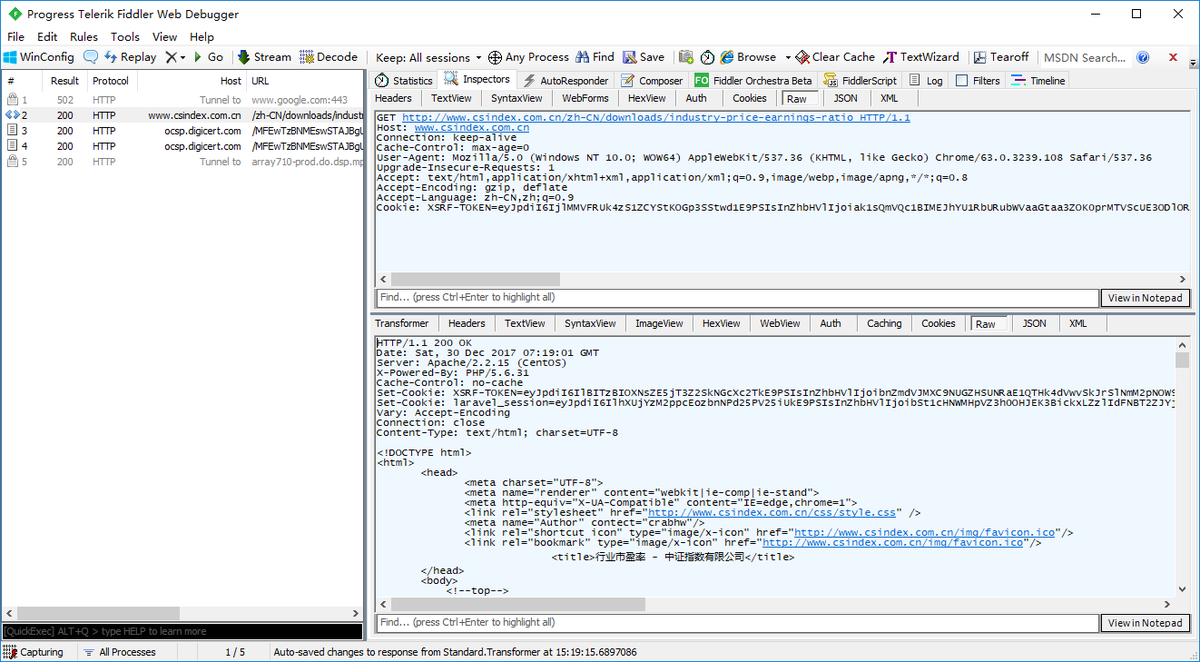Follow csindex style.css link in response
Viewport: 1200px width, 662px height.
click(x=771, y=512)
